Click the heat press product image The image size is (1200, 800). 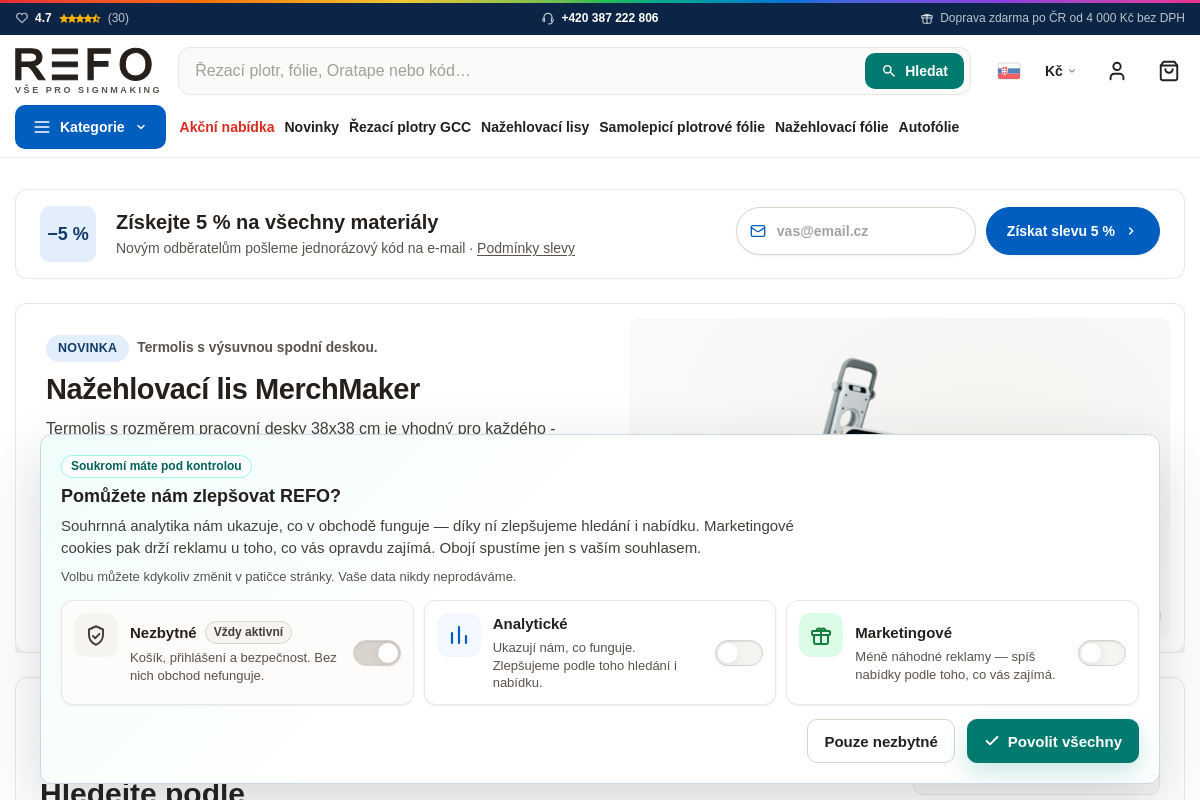(899, 376)
